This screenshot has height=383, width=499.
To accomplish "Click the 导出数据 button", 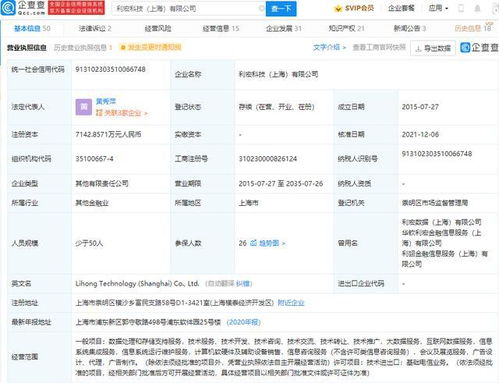I will point(433,48).
